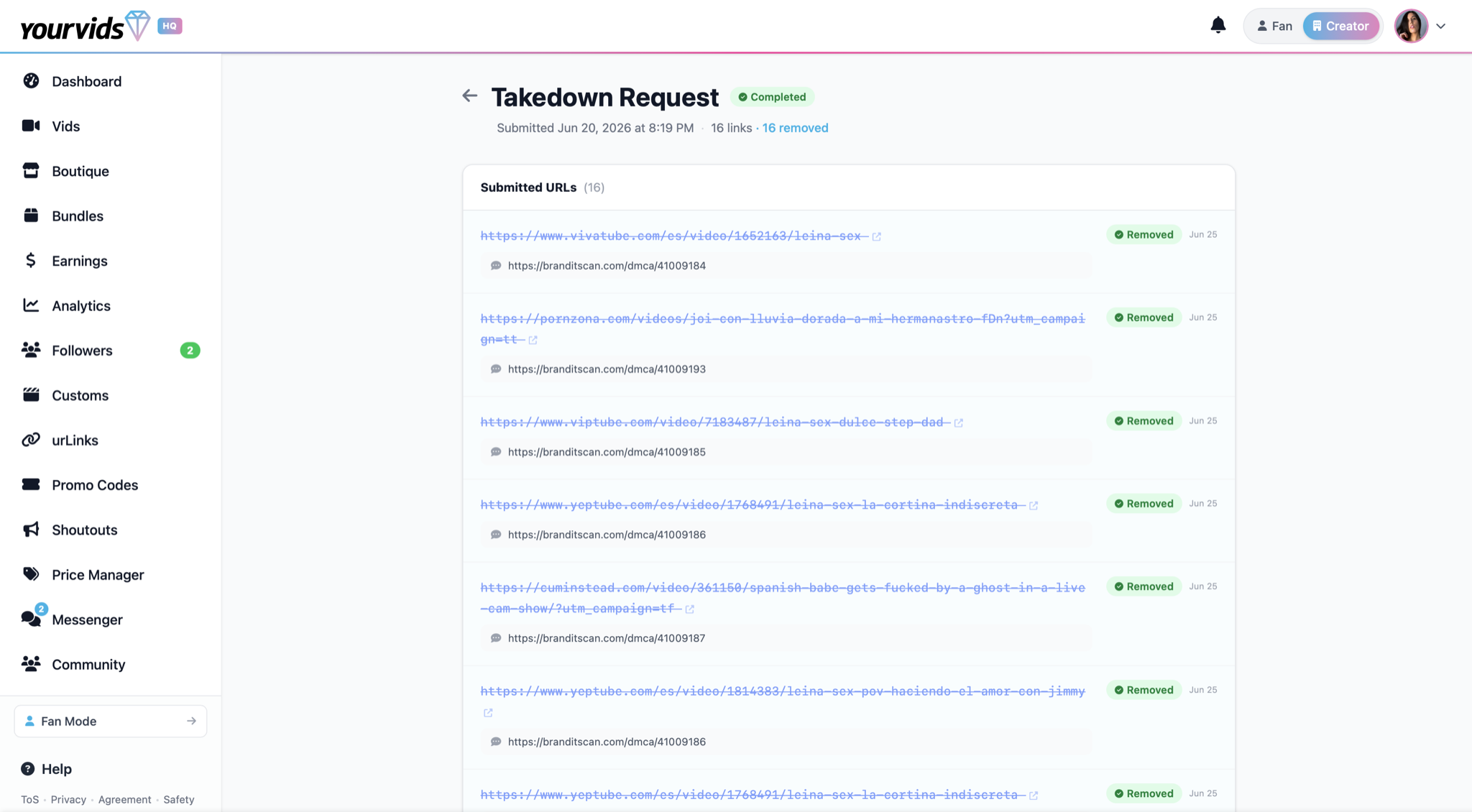Image resolution: width=1472 pixels, height=812 pixels.
Task: Switch to Creator mode toggle
Action: [x=1340, y=26]
